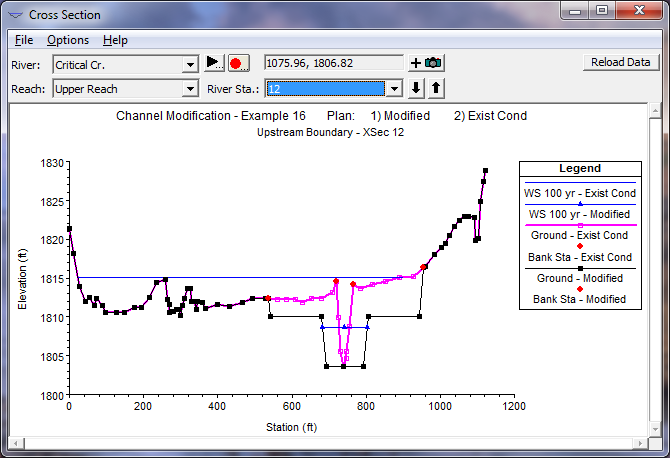Click the play animation button
The height and width of the screenshot is (458, 670).
214,63
